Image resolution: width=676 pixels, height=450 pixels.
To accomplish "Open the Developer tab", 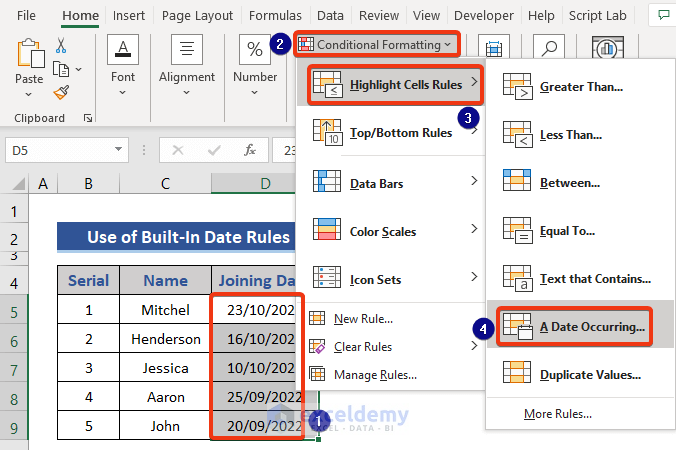I will click(x=484, y=16).
